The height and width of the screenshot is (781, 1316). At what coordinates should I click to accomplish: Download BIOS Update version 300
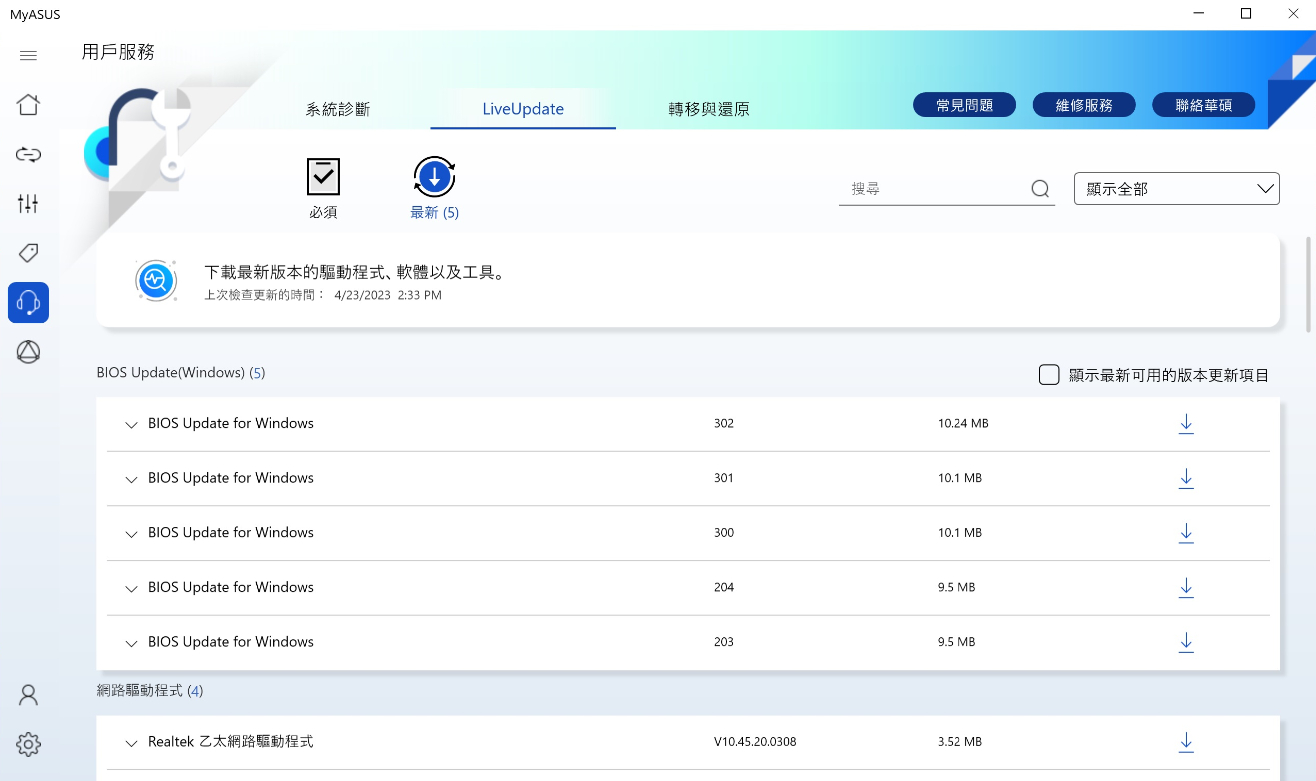click(x=1186, y=533)
